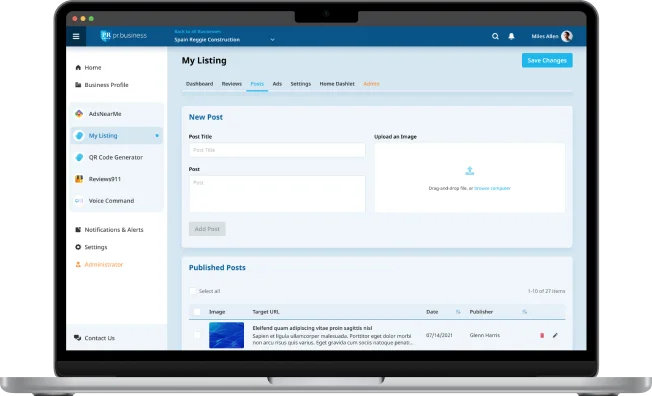
Task: Click the browse computer link
Action: click(492, 188)
